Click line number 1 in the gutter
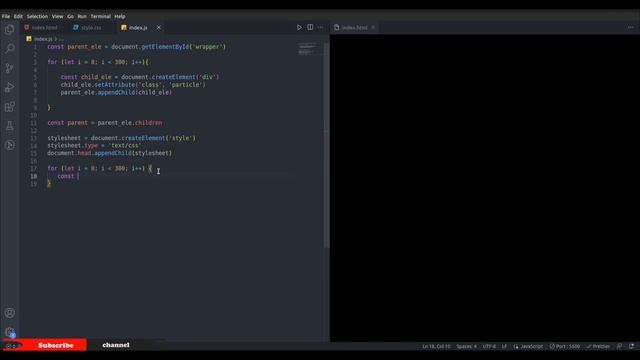This screenshot has height=360, width=640. (x=35, y=47)
